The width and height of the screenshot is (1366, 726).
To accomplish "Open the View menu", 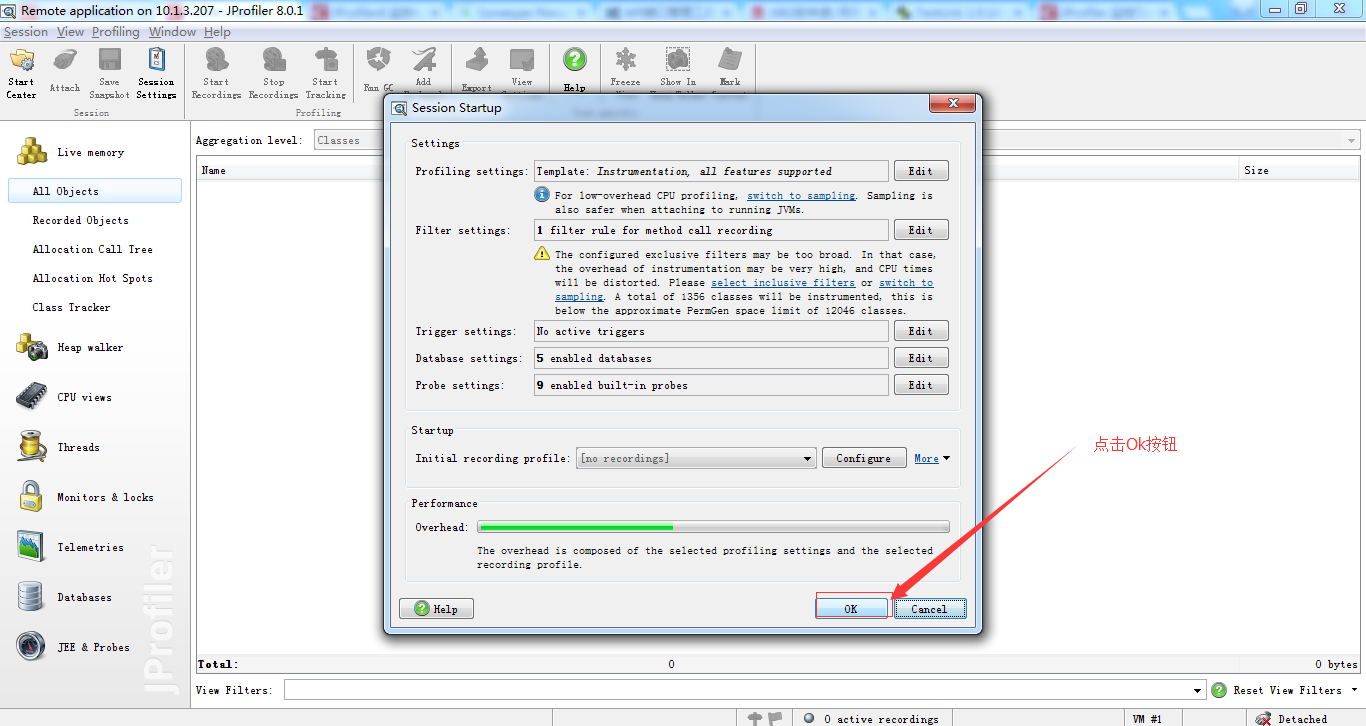I will click(70, 32).
